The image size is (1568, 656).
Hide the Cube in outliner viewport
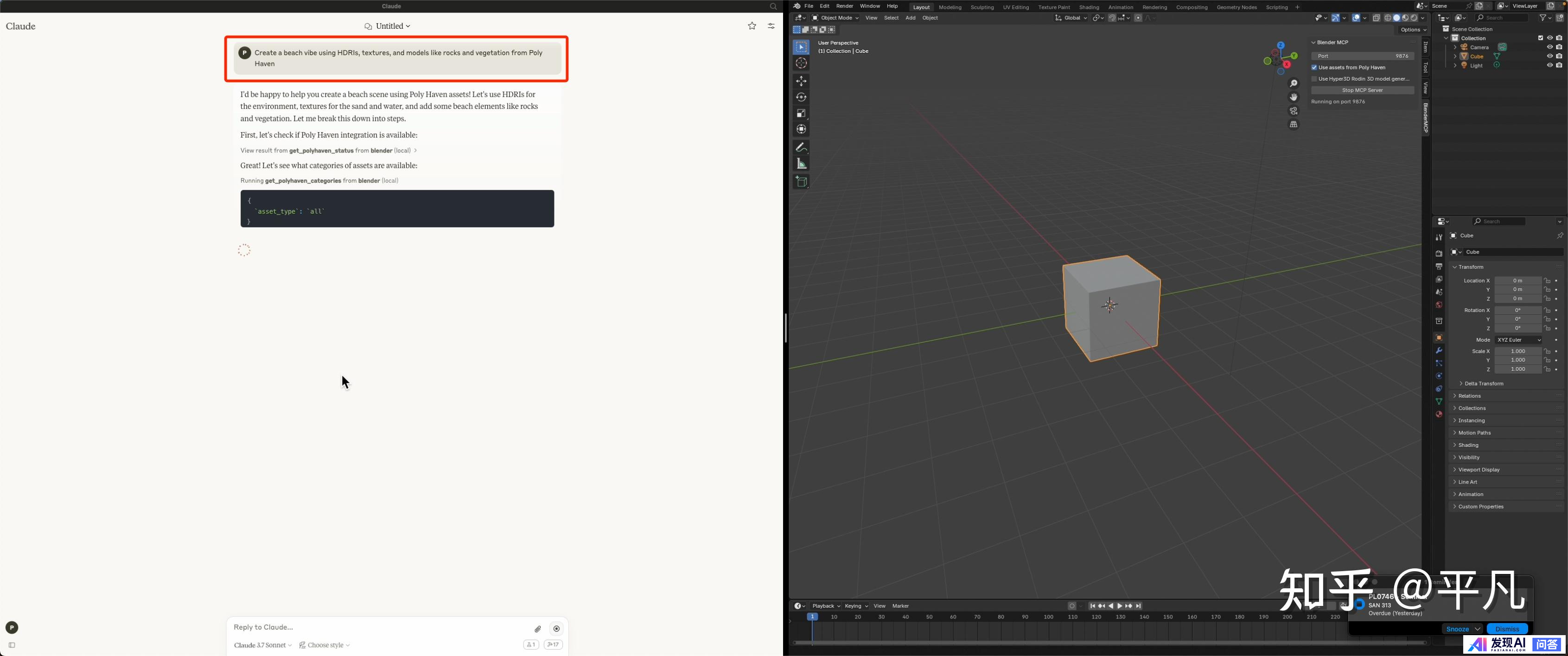coord(1550,56)
